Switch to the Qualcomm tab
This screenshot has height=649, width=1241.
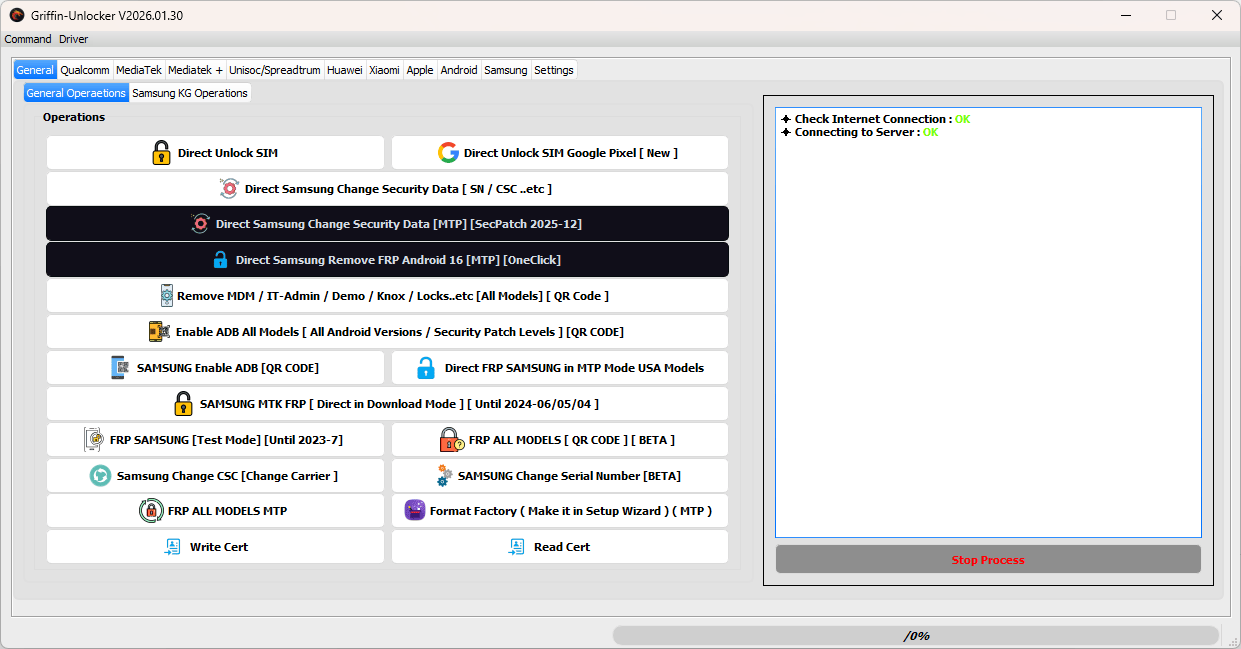pyautogui.click(x=85, y=70)
